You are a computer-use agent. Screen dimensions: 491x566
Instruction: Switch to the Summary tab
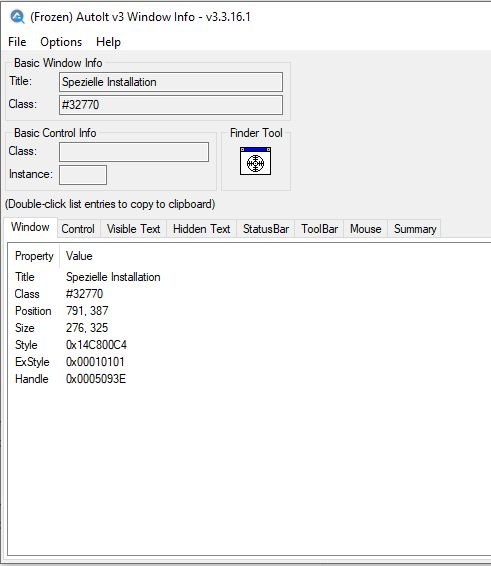pos(415,229)
